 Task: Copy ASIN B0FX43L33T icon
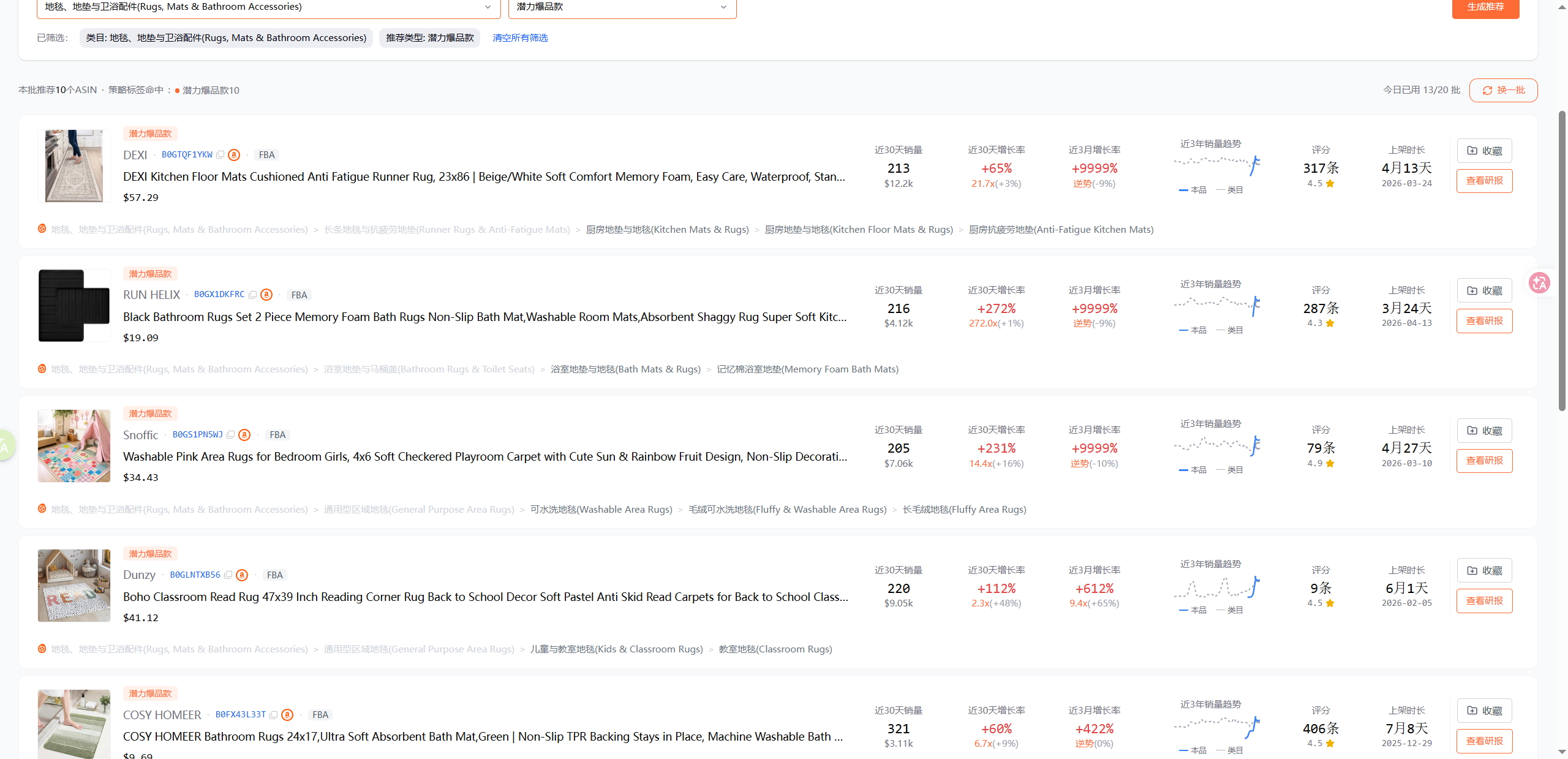point(274,715)
